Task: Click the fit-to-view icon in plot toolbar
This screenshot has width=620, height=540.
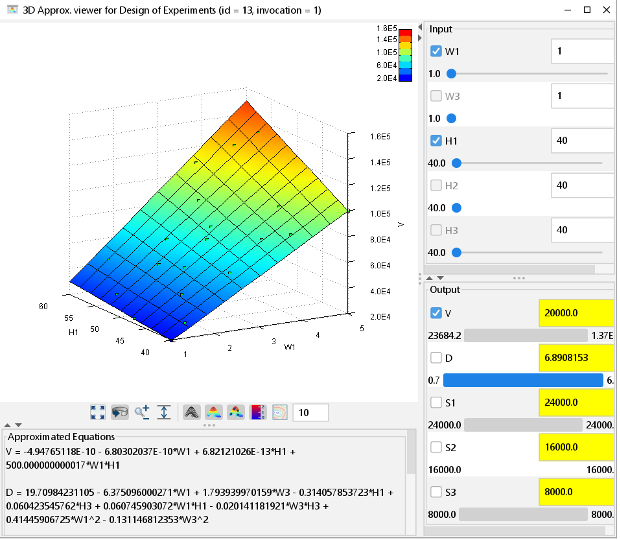Action: [x=98, y=412]
